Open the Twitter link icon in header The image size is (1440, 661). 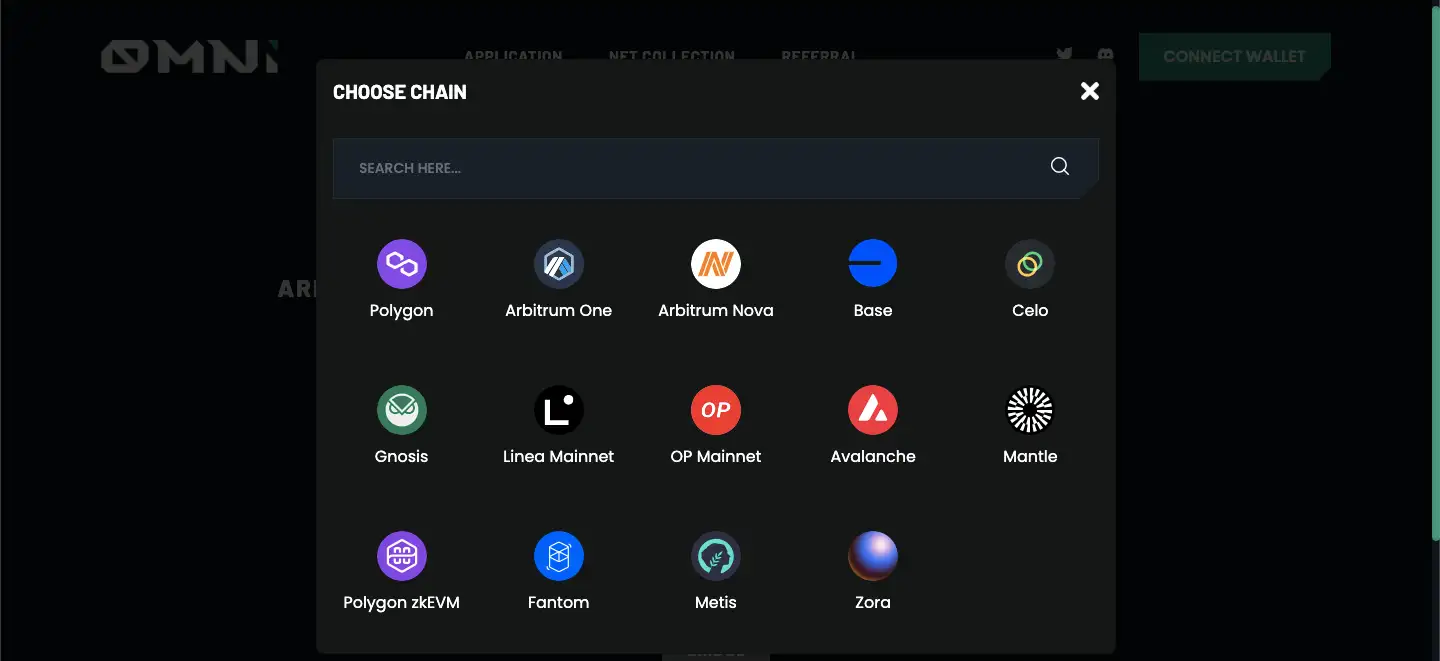tap(1064, 54)
